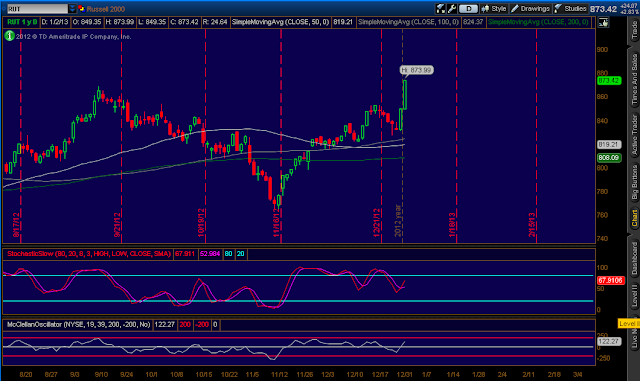
Task: Switch to the Active Trader side tab
Action: (x=634, y=135)
